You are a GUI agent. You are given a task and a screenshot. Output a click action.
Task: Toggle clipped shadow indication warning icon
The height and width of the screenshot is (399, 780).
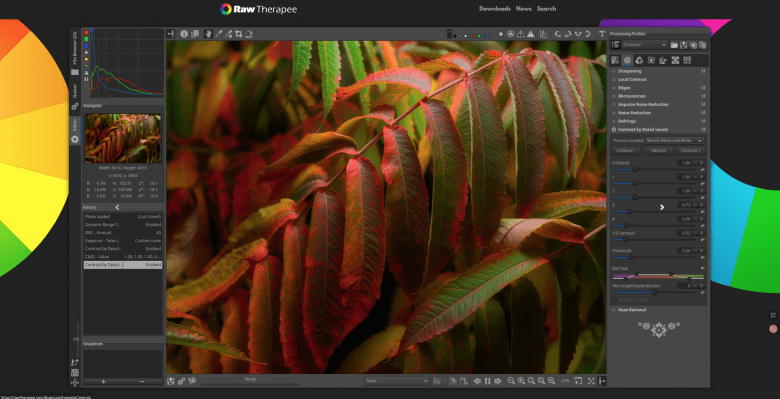tap(520, 34)
